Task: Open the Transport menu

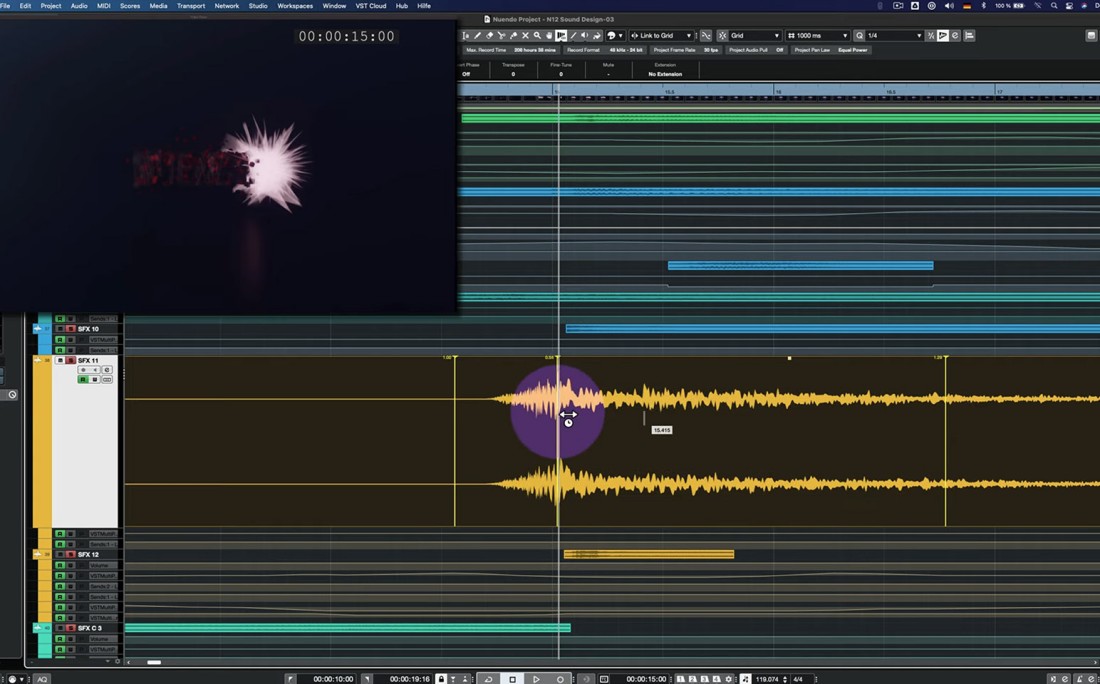Action: click(190, 6)
